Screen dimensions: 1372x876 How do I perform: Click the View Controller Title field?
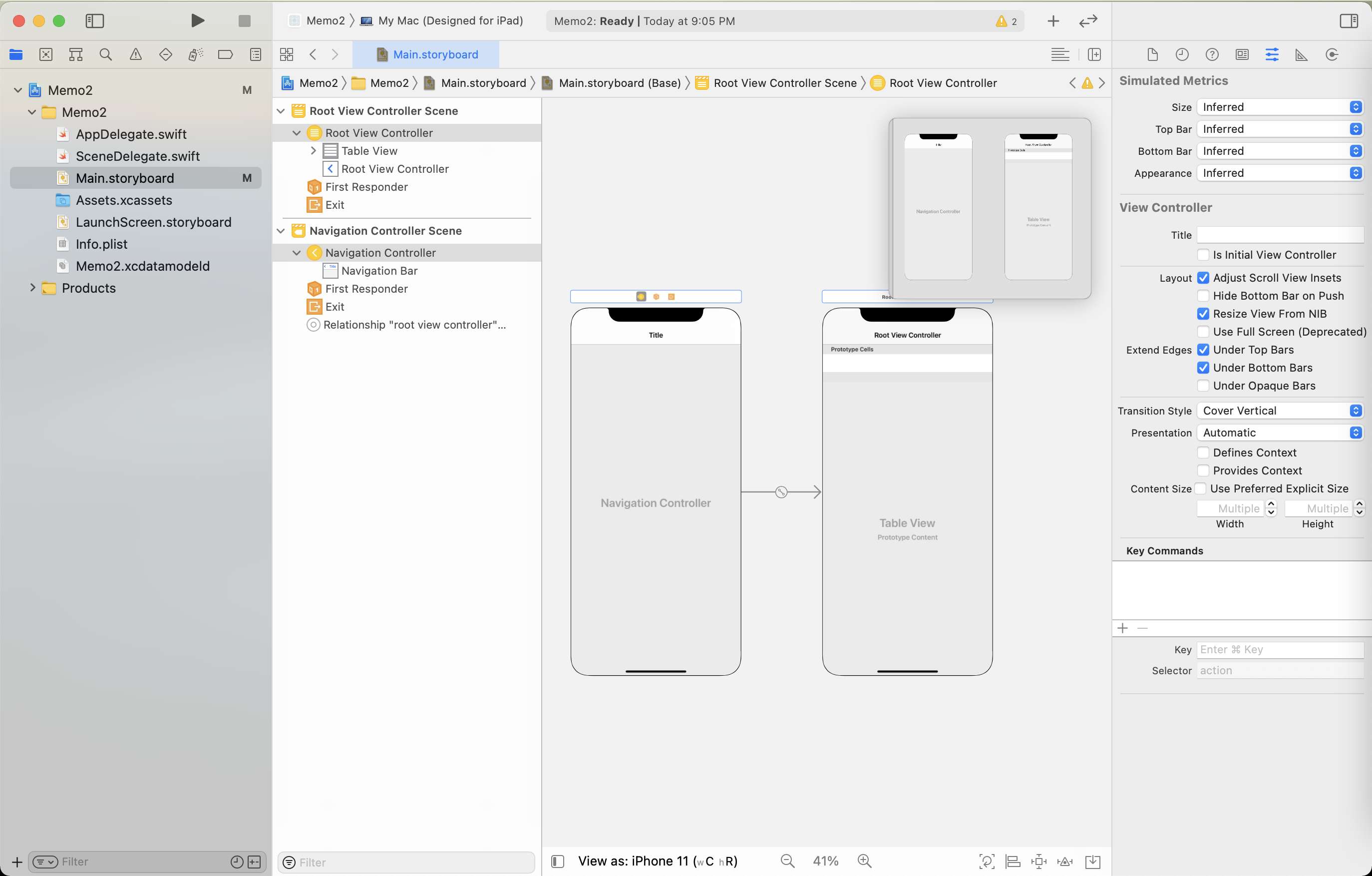point(1279,235)
